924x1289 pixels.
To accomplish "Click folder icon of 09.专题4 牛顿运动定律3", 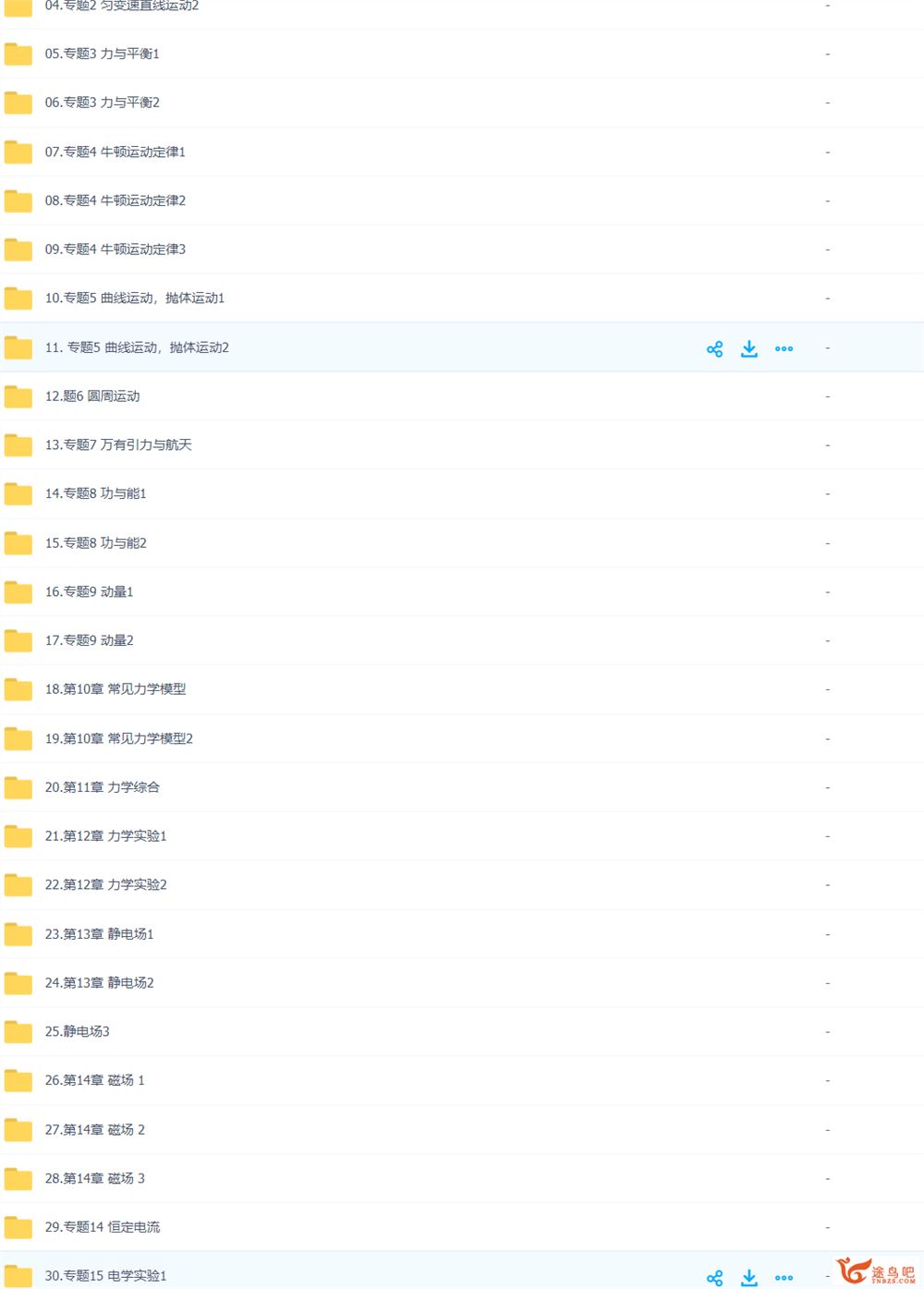I will pos(18,249).
